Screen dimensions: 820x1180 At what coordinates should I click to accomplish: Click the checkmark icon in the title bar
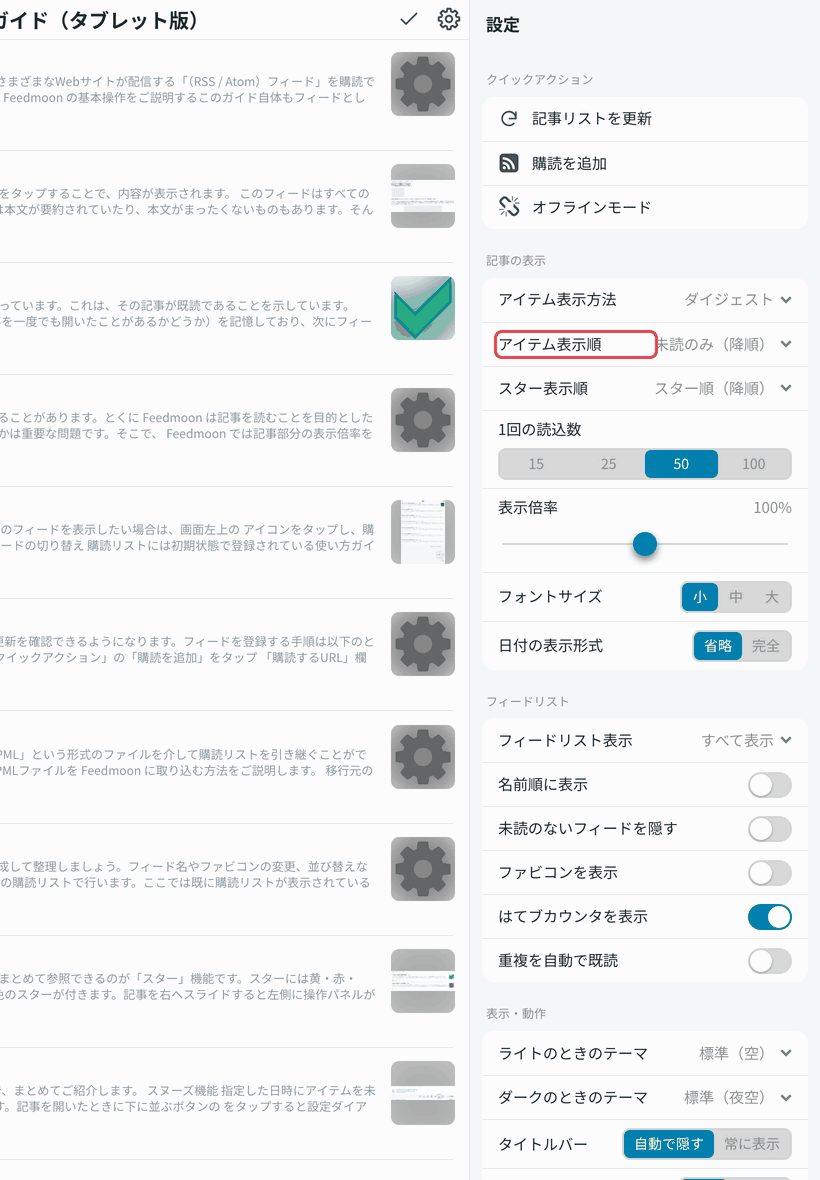[x=408, y=20]
